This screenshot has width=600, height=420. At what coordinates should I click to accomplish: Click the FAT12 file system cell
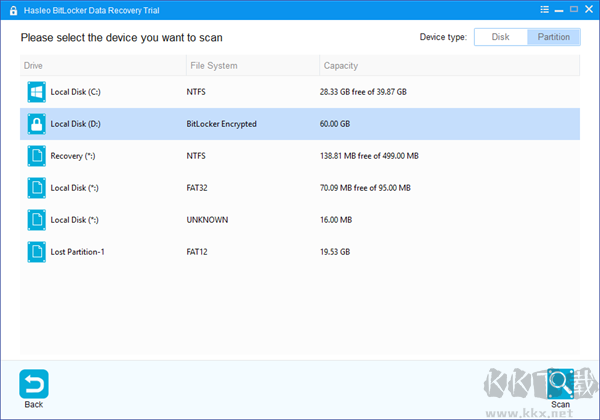point(197,252)
